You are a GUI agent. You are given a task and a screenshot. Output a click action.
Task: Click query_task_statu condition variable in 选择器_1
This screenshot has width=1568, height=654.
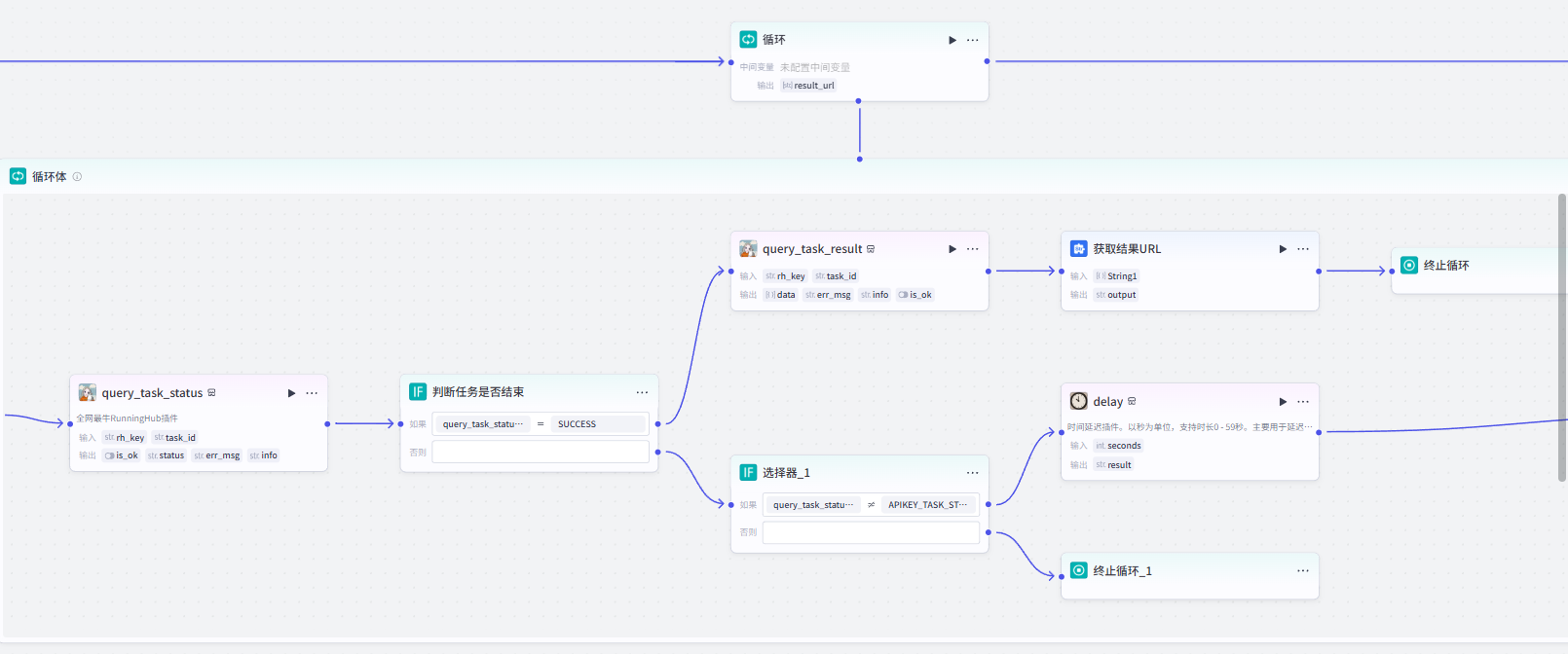(812, 505)
